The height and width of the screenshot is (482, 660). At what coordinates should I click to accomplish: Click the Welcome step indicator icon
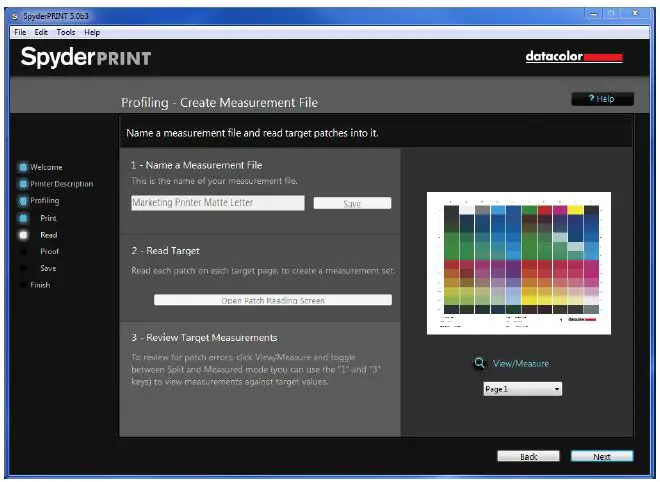23,167
